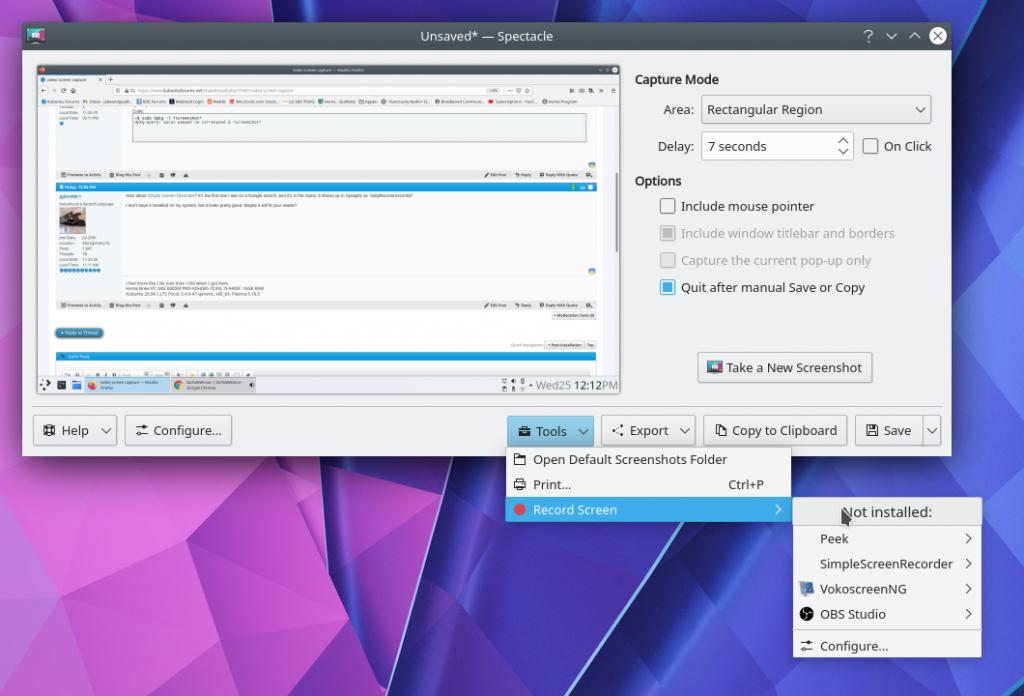The image size is (1024, 696).
Task: Click the VokoscreenNG icon in submenu
Action: pyautogui.click(x=807, y=589)
